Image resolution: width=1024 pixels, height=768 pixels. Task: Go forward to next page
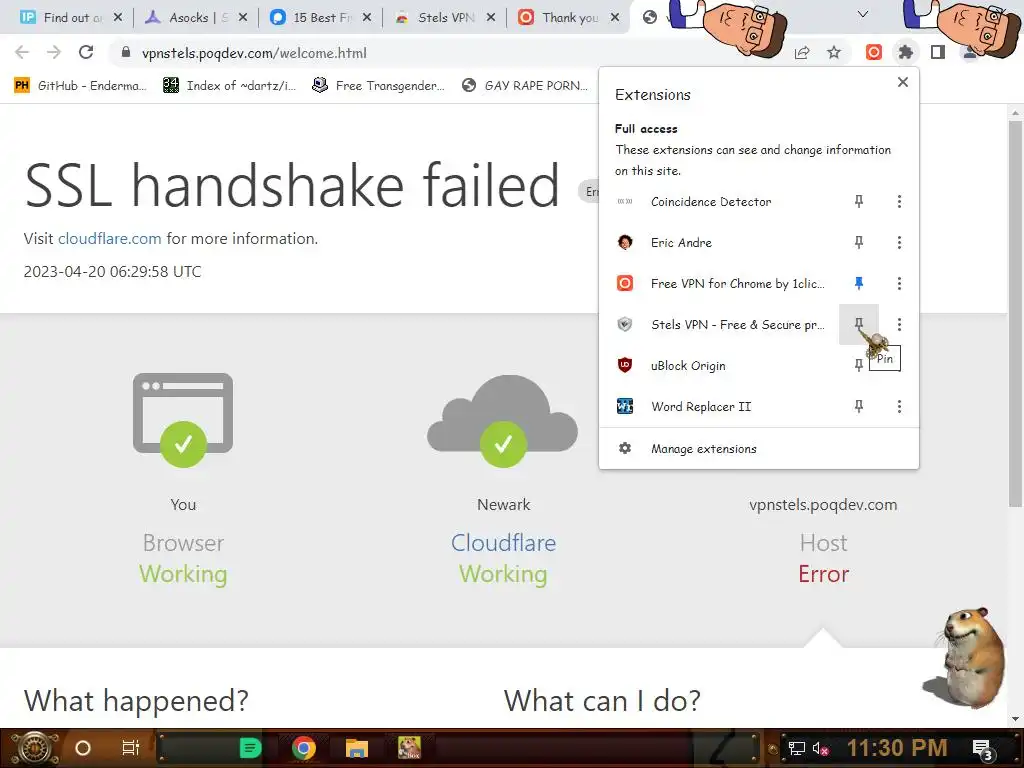(x=54, y=52)
